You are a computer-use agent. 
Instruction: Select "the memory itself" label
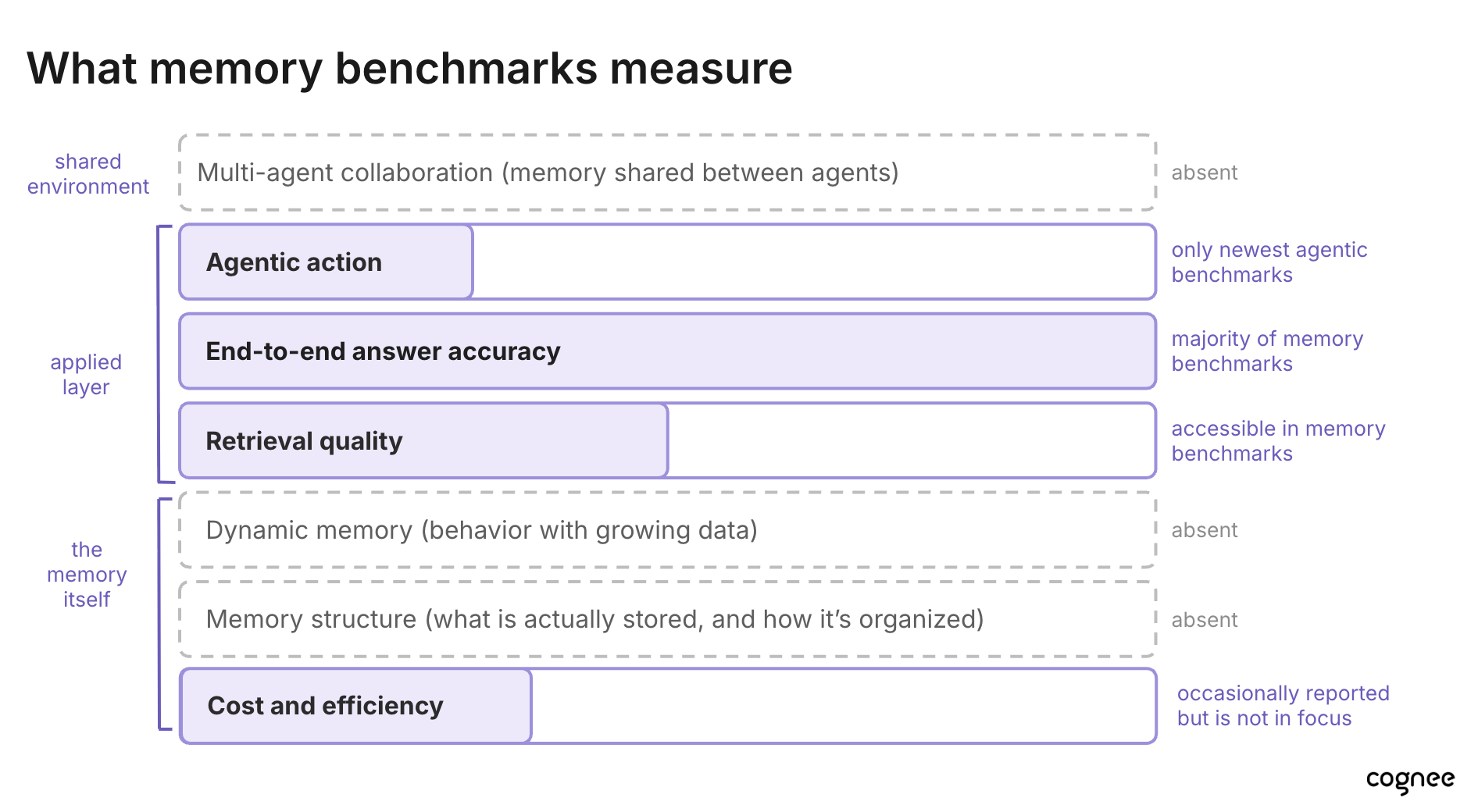tap(87, 575)
